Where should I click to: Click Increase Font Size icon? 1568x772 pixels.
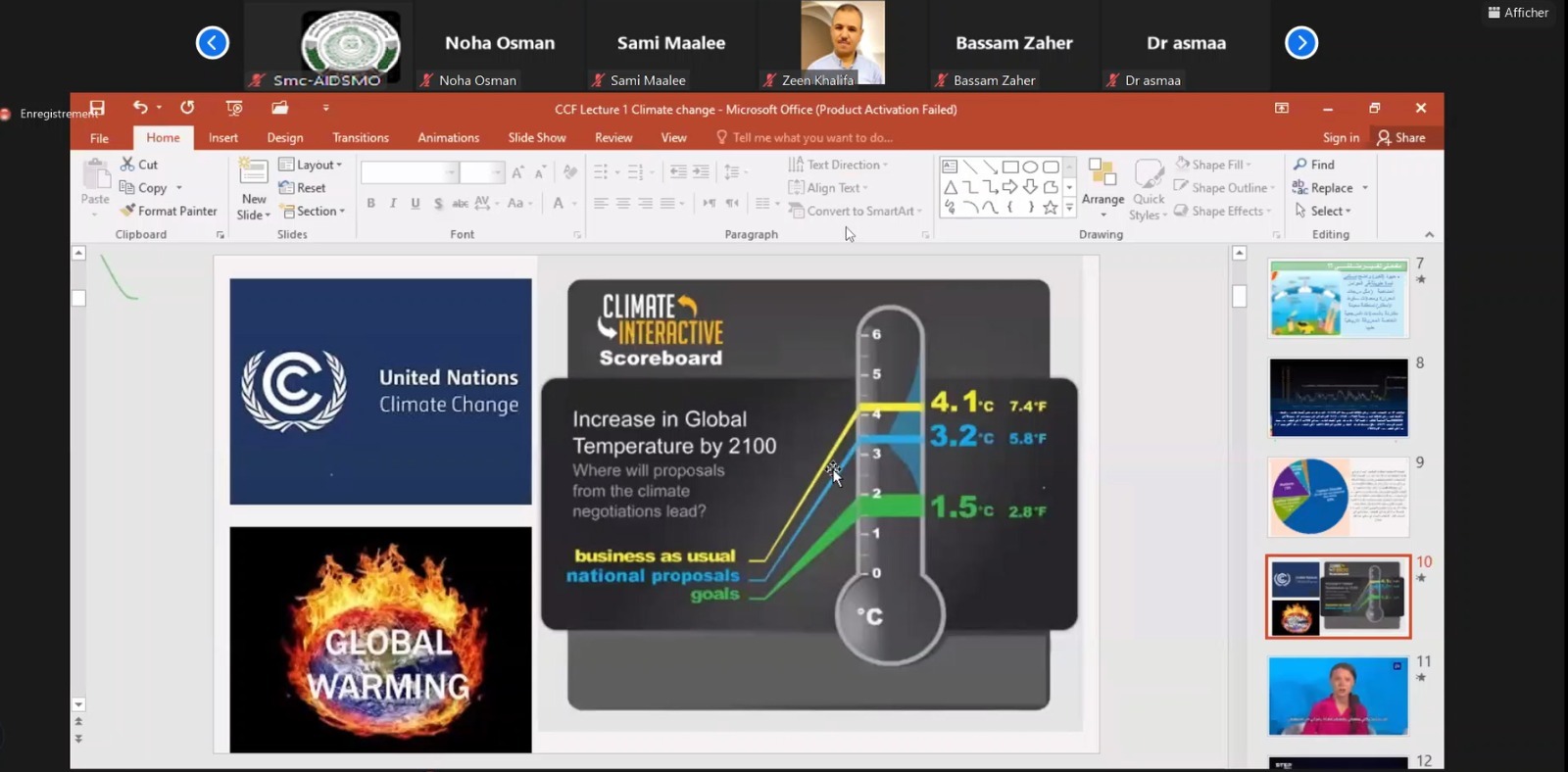tap(518, 172)
